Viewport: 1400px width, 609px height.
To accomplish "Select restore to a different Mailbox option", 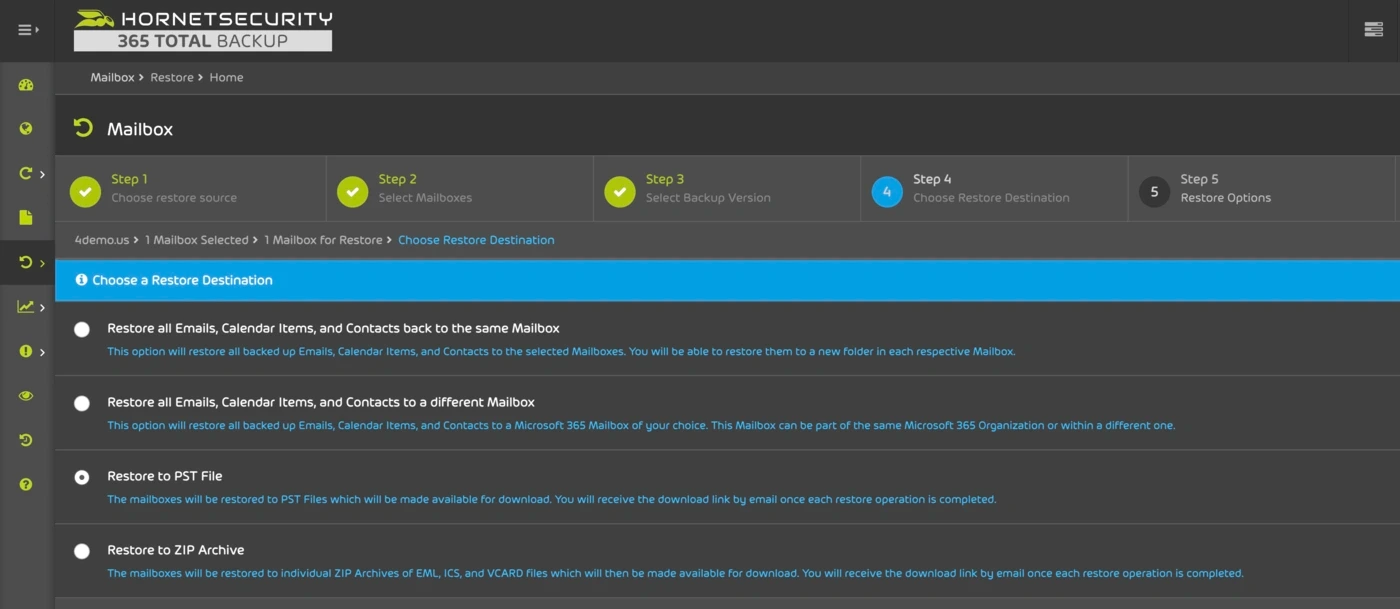I will click(x=82, y=403).
